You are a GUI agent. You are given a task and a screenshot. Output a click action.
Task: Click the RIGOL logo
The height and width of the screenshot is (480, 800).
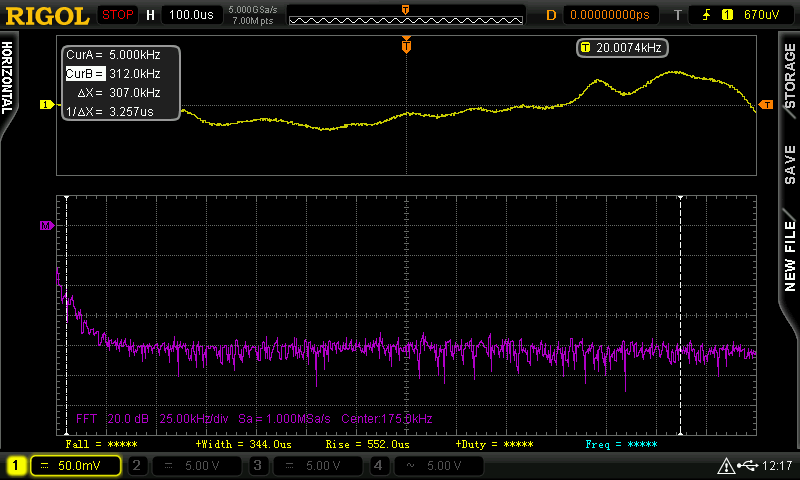47,16
